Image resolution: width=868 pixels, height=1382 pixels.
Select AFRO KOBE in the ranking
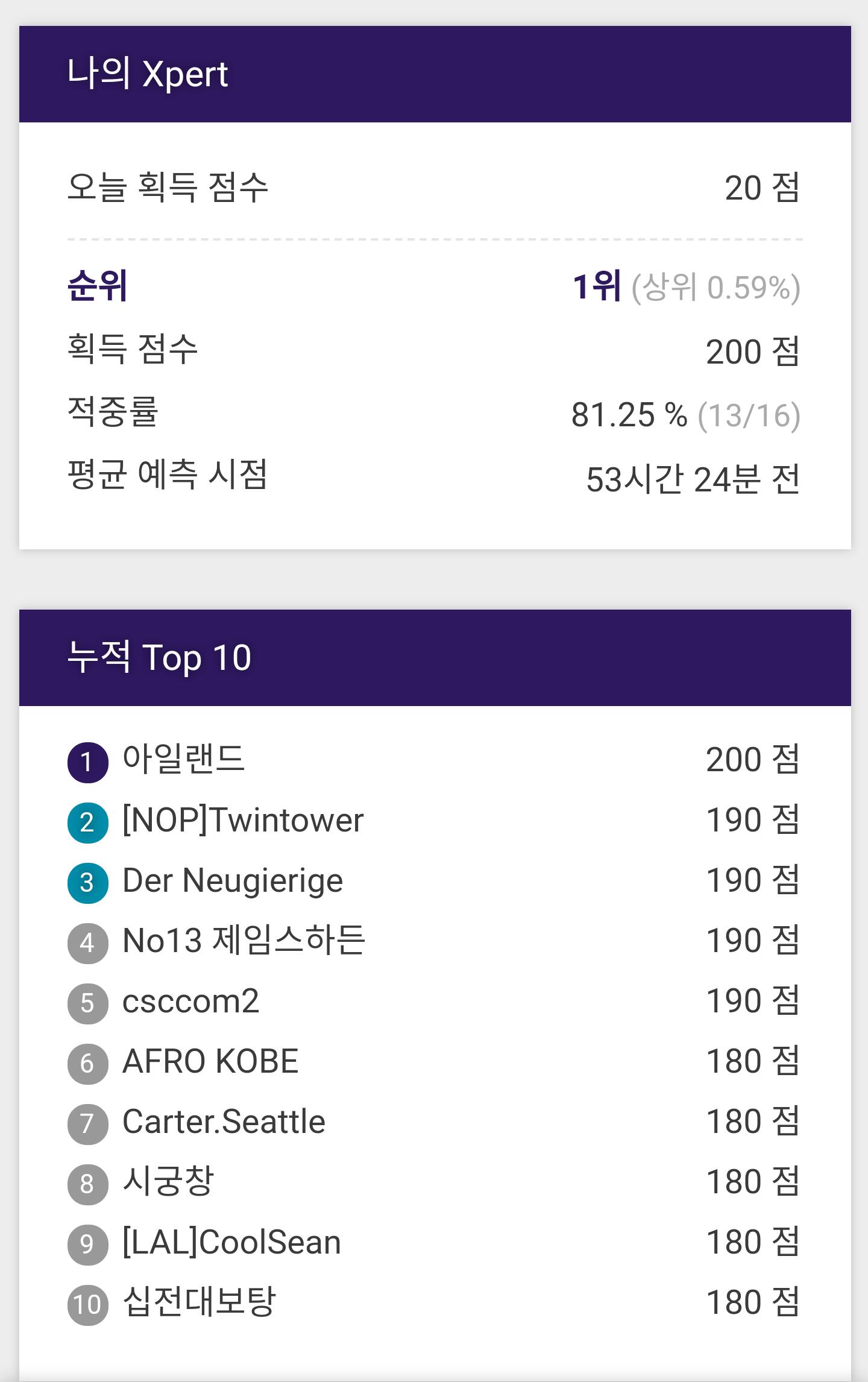pyautogui.click(x=210, y=1061)
